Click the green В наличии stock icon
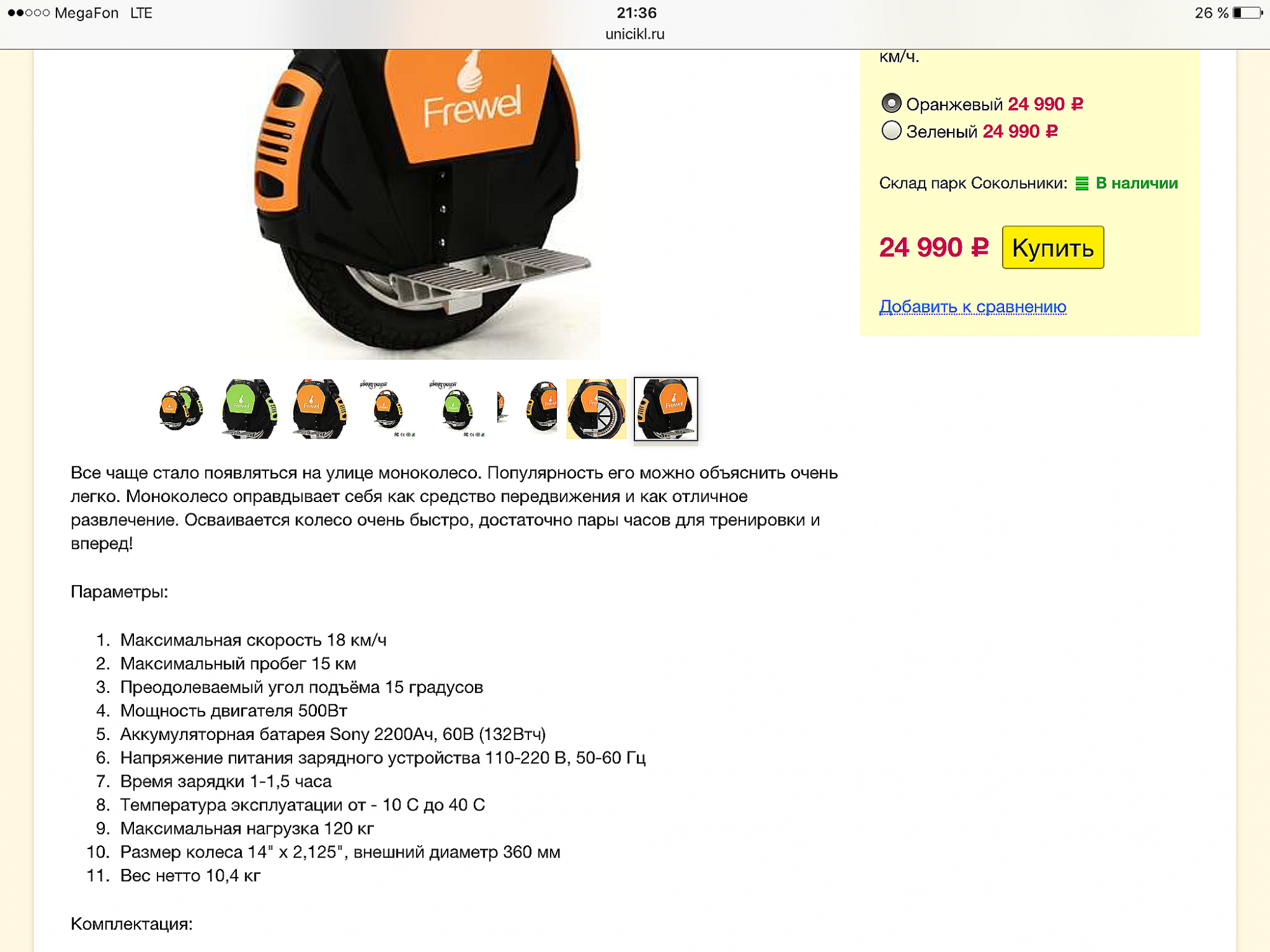This screenshot has height=952, width=1270. [x=1082, y=183]
